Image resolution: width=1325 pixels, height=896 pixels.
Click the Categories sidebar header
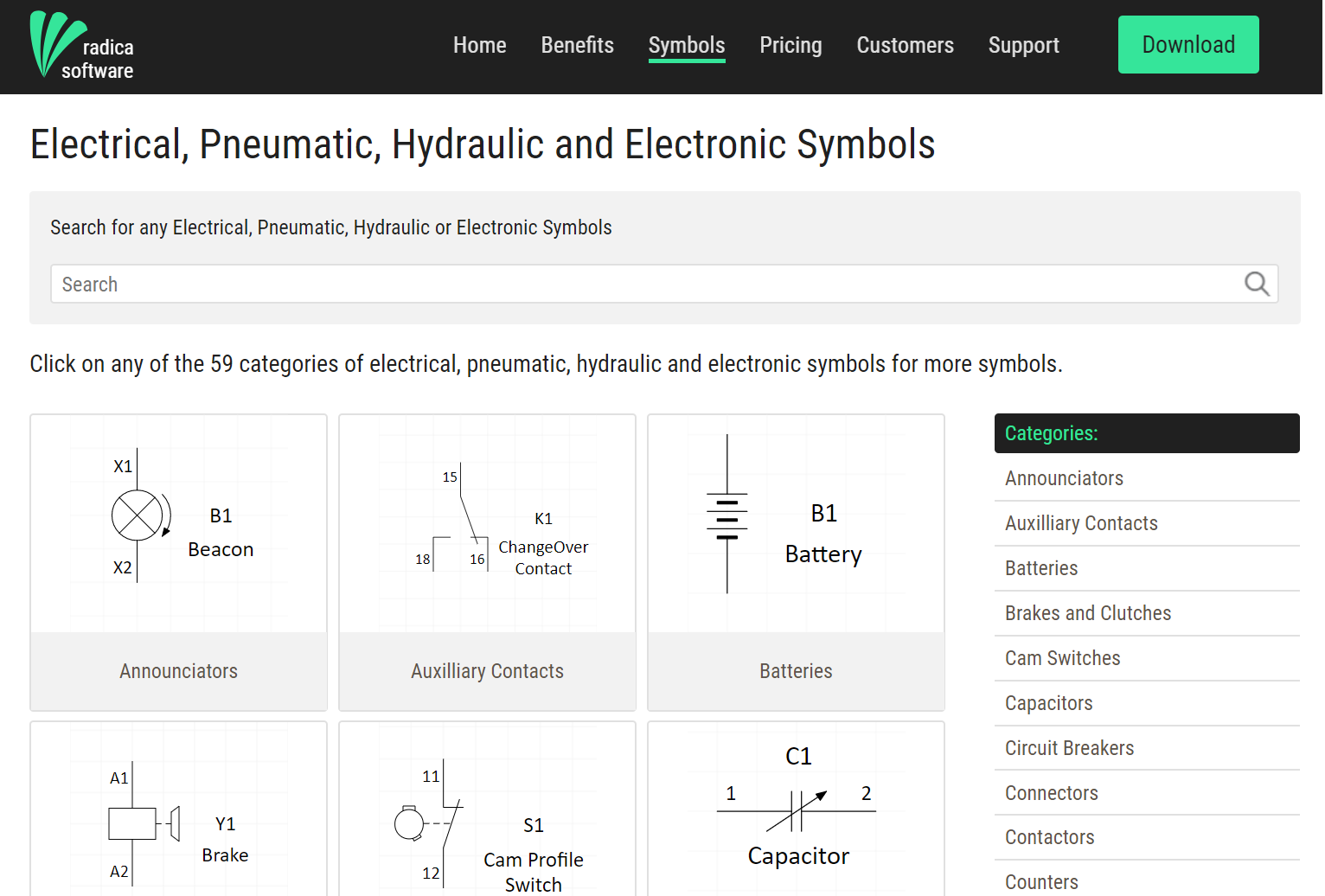(1147, 433)
